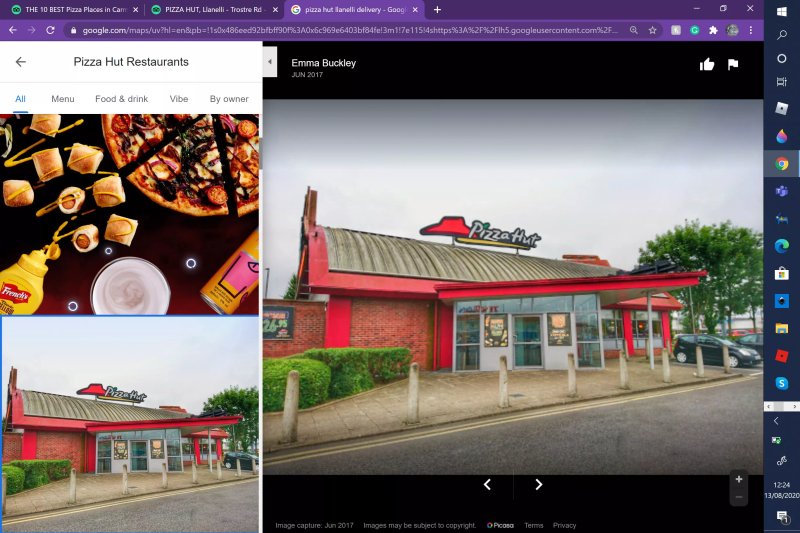Open Skype on taskbar
The width and height of the screenshot is (800, 533).
pos(782,383)
